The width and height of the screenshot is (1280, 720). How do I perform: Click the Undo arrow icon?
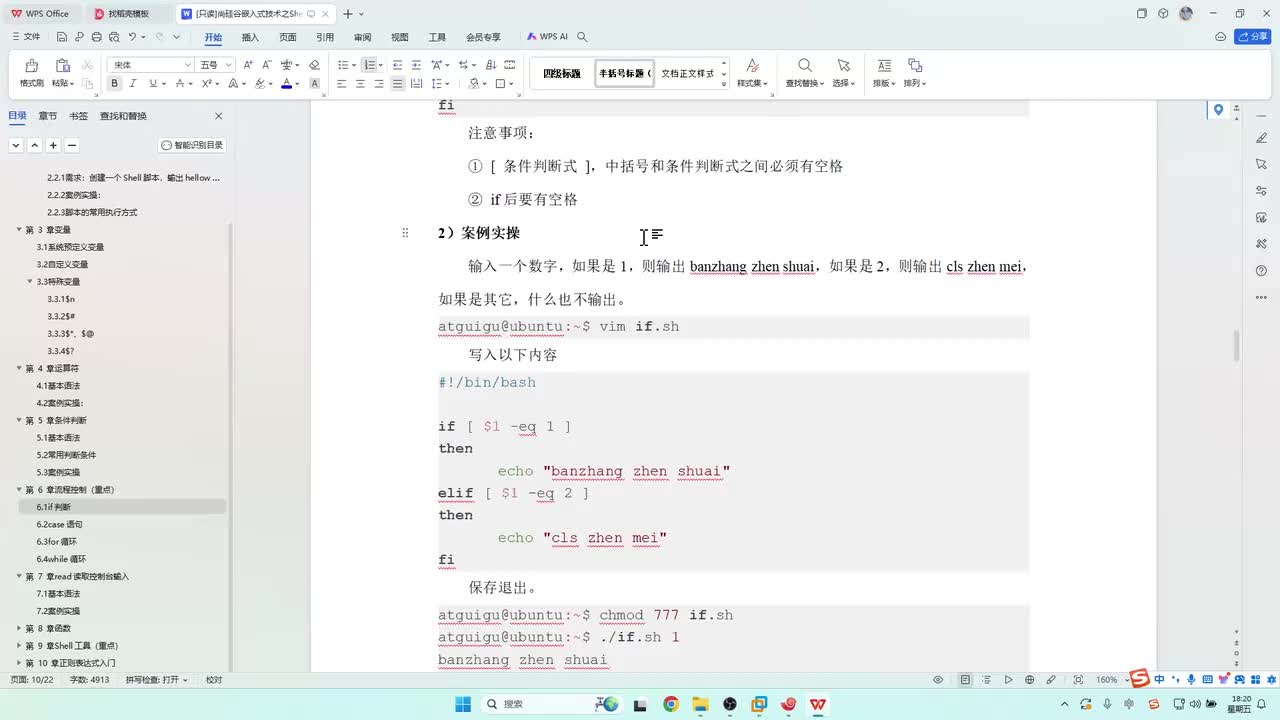(132, 37)
